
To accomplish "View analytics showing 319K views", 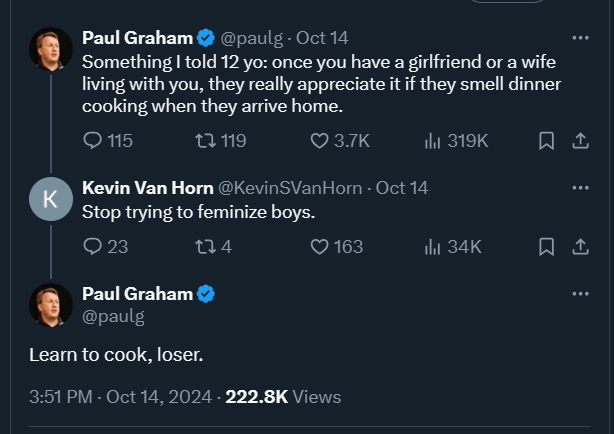I will pos(434,141).
